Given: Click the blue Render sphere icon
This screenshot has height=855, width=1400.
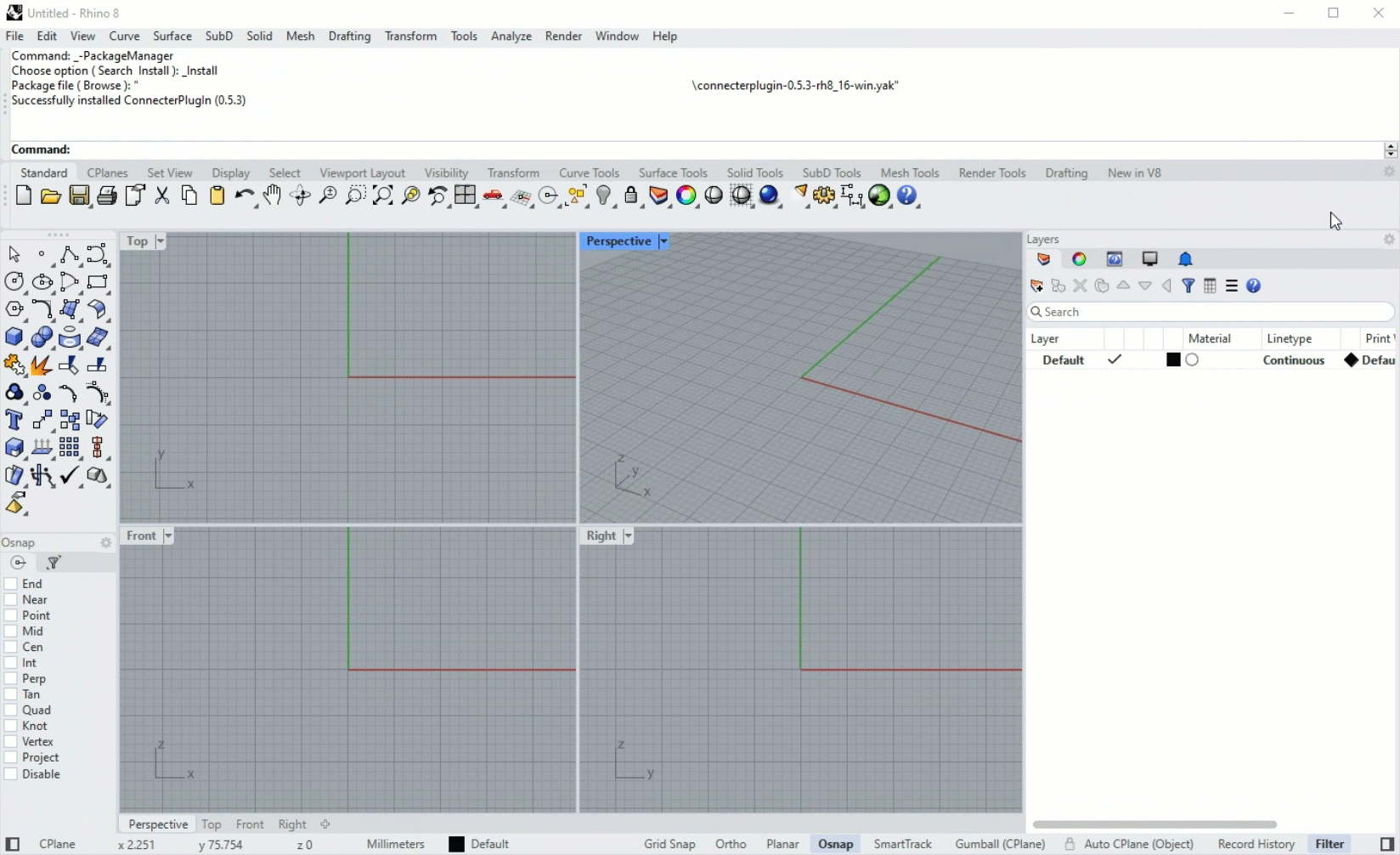Looking at the screenshot, I should point(770,195).
